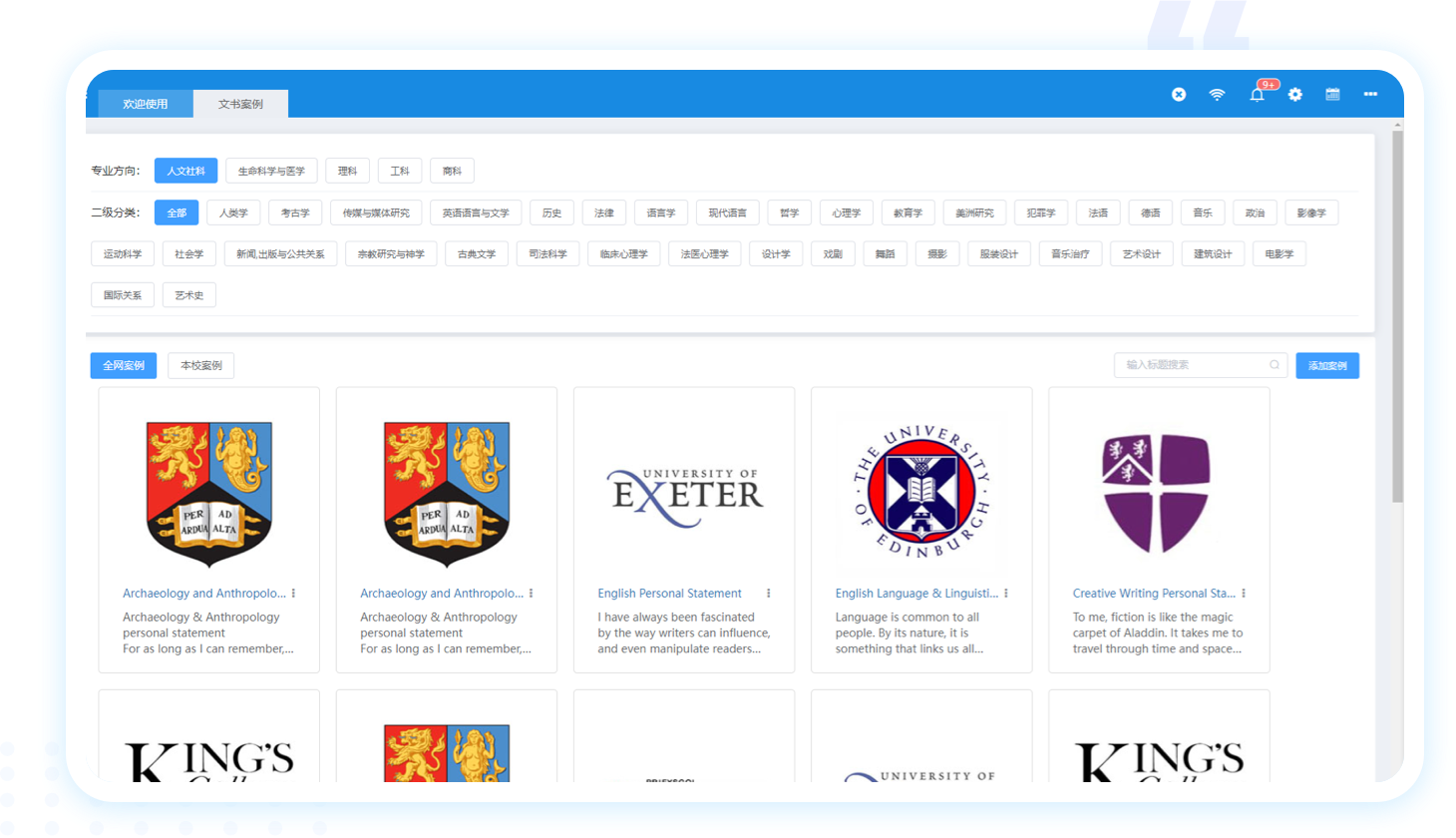Open Creative Writing Personal Statement title link
1456x838 pixels.
coord(1154,593)
